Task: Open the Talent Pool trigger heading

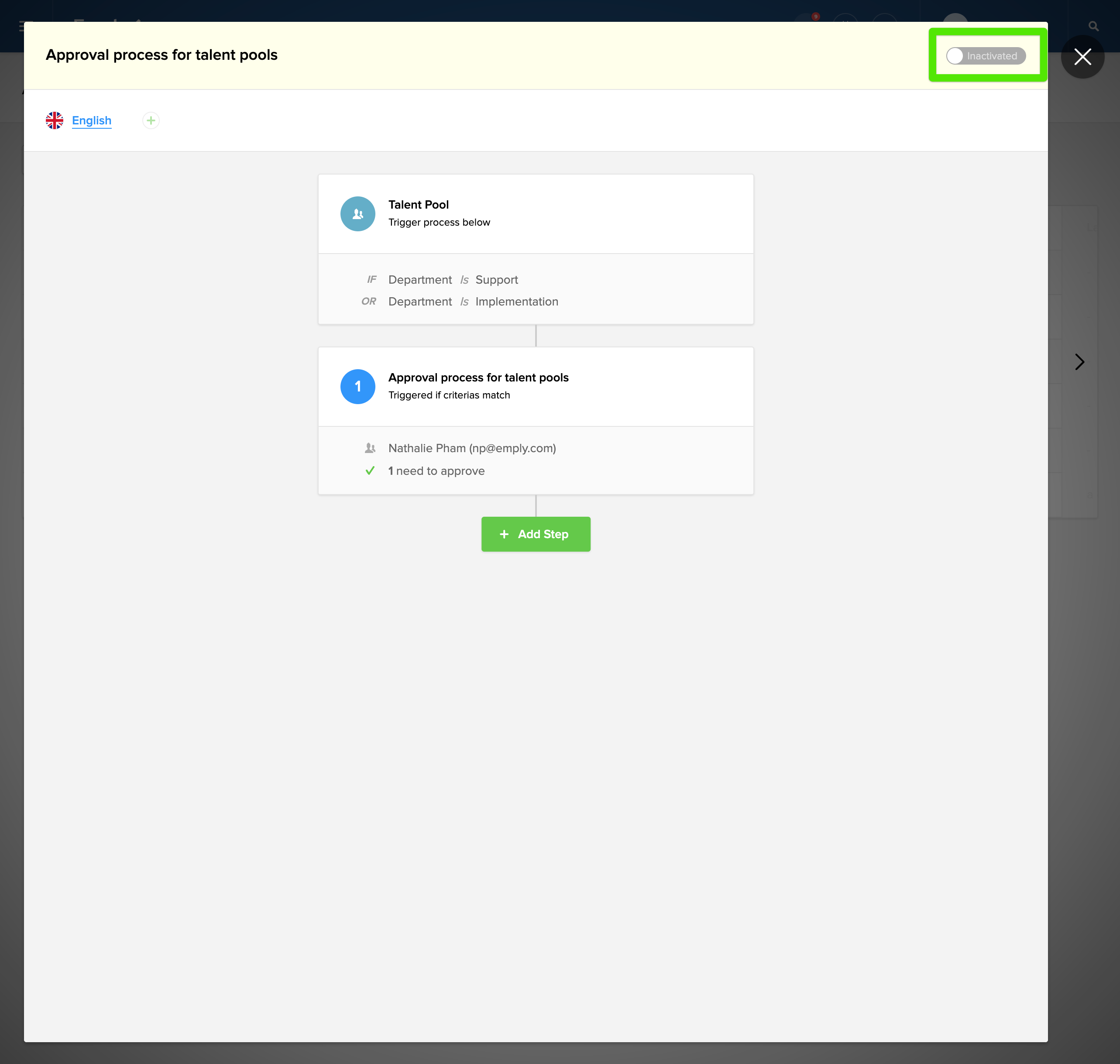Action: pos(418,205)
